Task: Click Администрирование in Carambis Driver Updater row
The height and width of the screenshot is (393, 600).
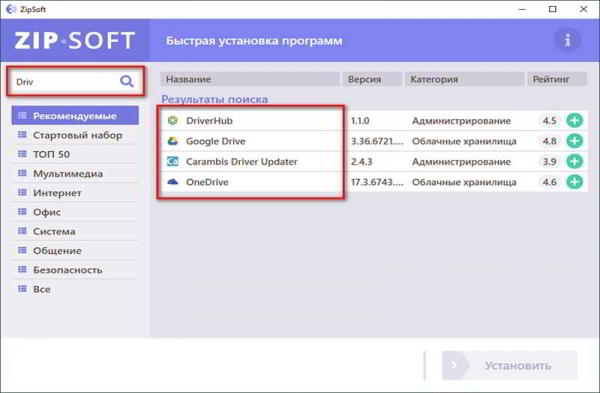Action: [461, 161]
